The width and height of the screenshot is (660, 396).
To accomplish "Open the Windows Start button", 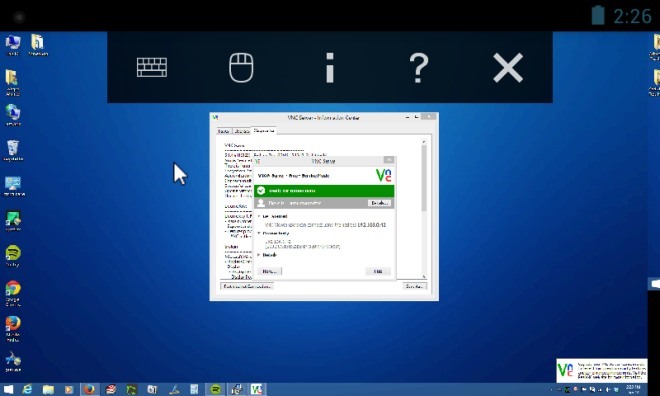I will tap(8, 389).
